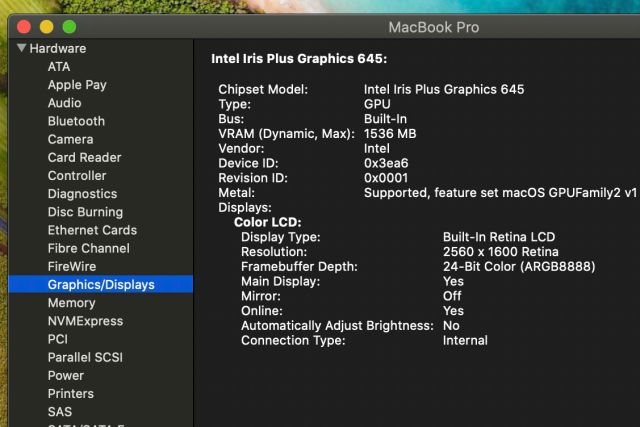Select Audio in the Hardware list
640x427 pixels.
pos(64,103)
